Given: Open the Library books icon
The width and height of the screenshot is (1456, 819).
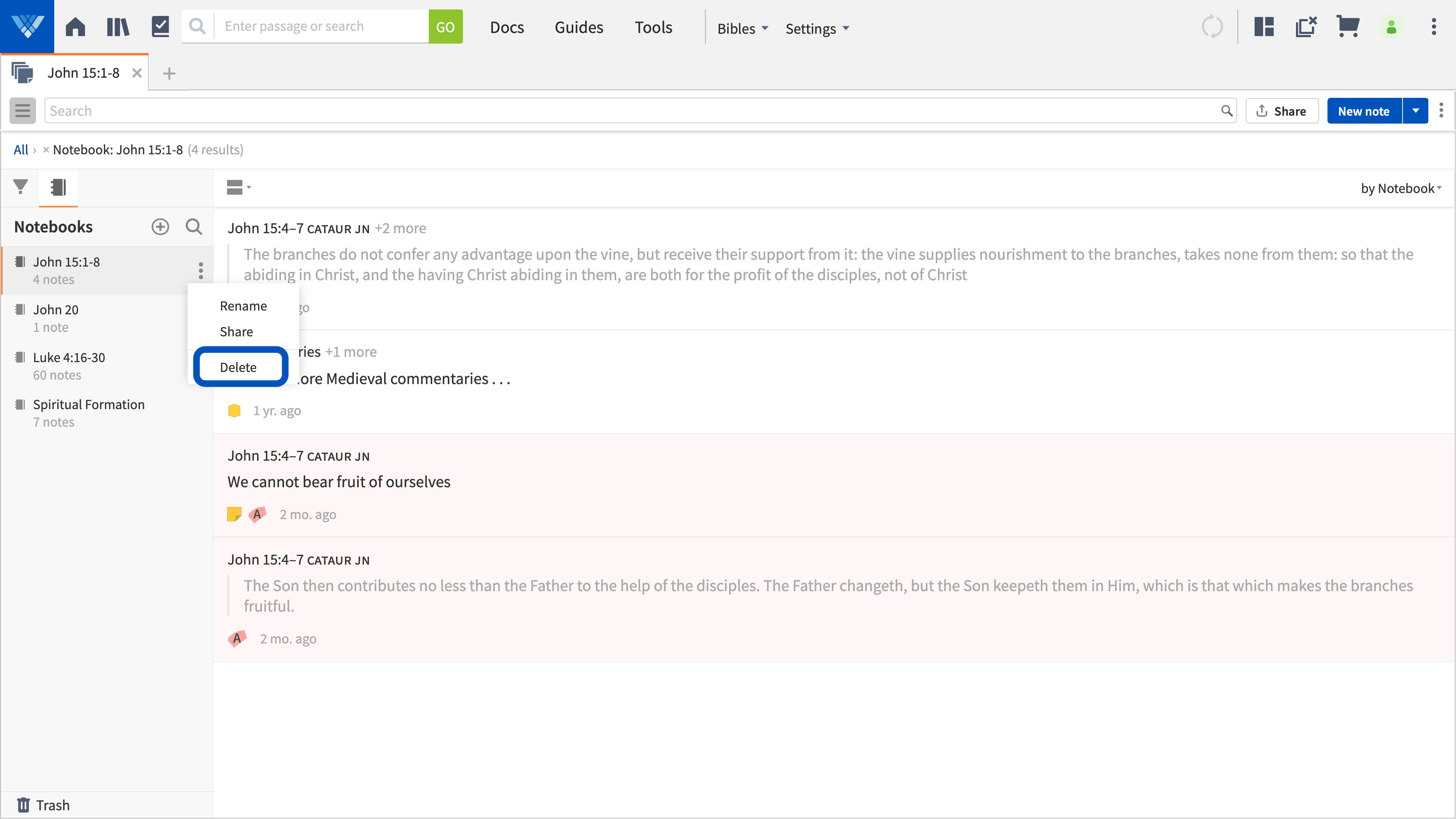Looking at the screenshot, I should 118,27.
